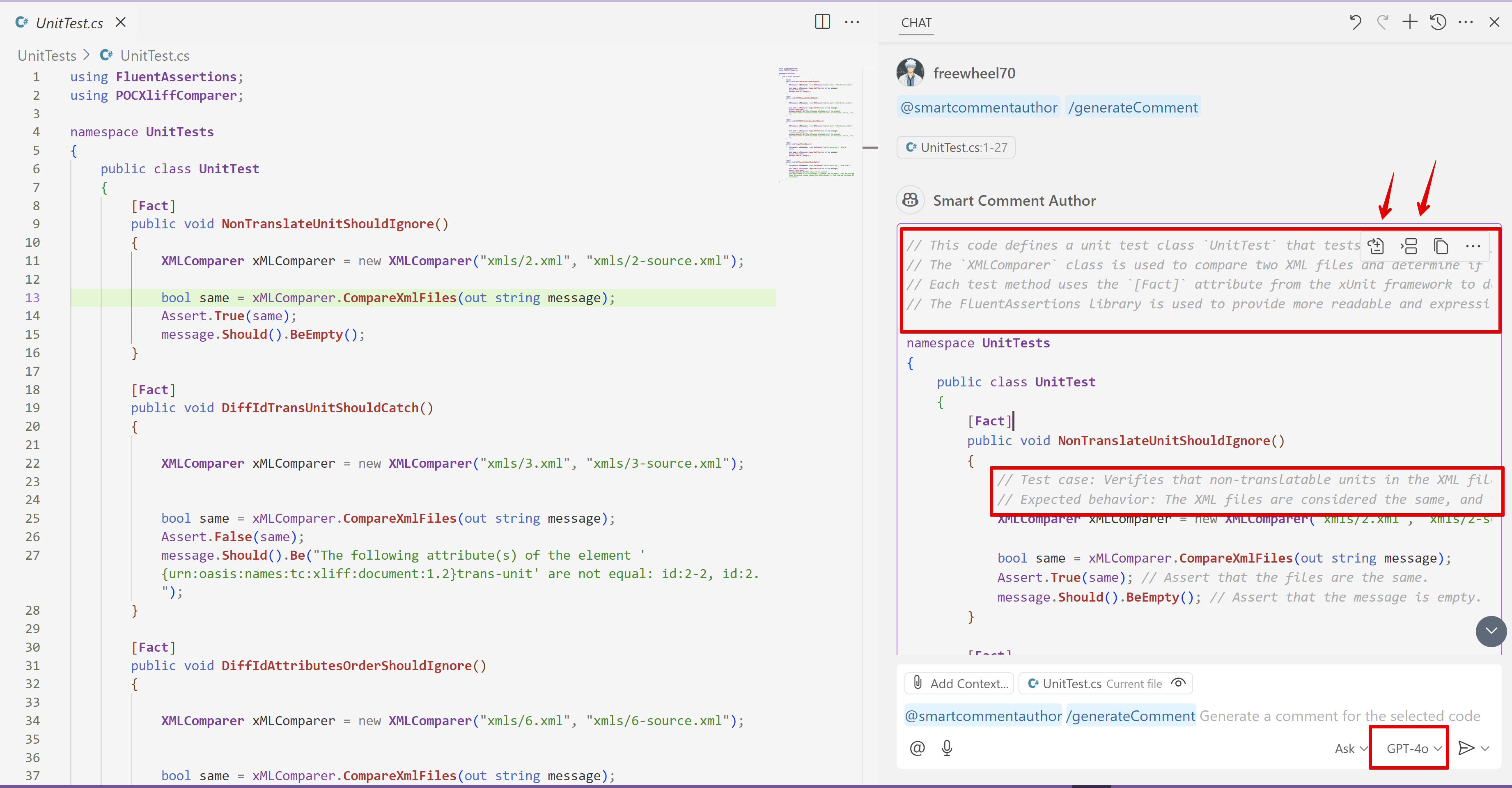Undo last chat edit
The height and width of the screenshot is (788, 1512).
tap(1355, 22)
